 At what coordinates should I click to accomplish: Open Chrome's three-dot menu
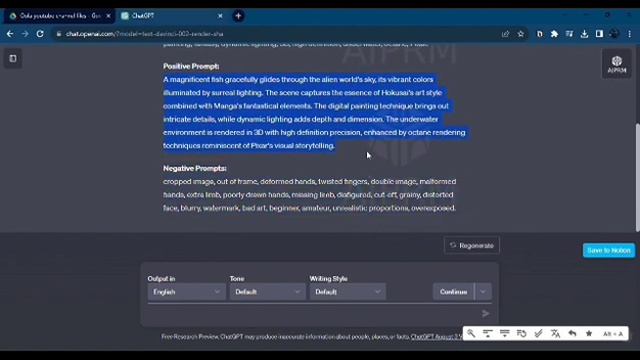point(629,34)
